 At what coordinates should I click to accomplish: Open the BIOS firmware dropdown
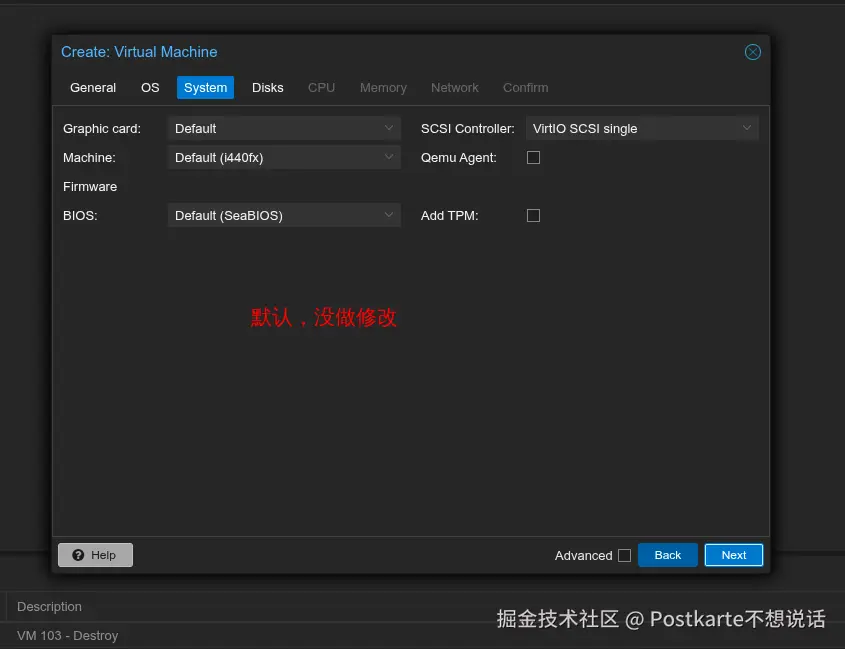click(284, 216)
